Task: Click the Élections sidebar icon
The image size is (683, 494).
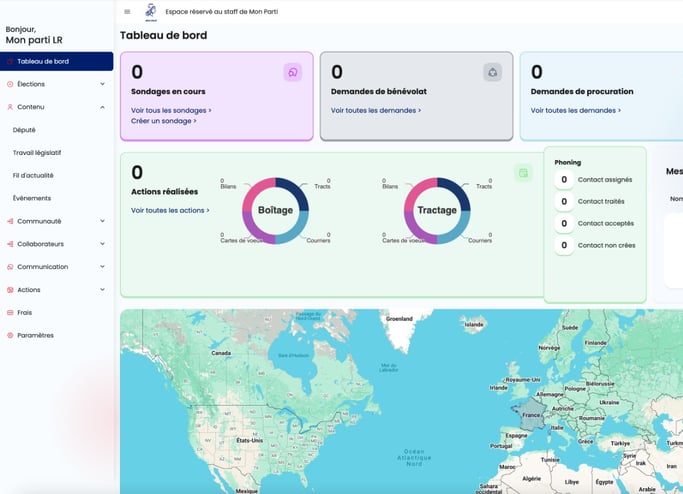Action: click(10, 84)
